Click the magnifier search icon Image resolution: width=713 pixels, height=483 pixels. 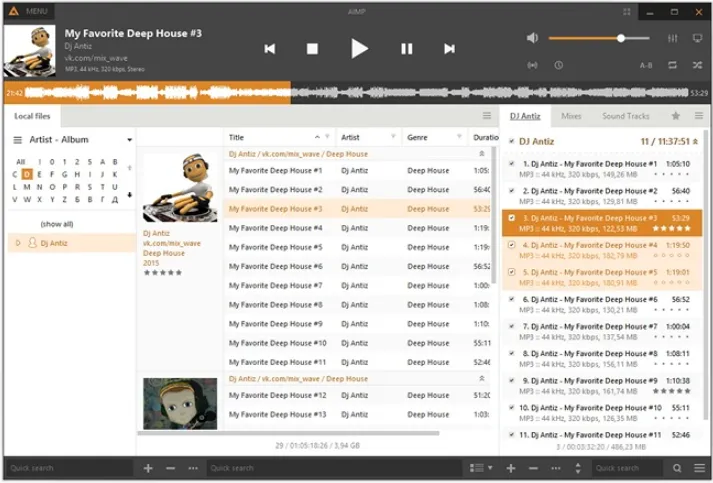click(677, 468)
